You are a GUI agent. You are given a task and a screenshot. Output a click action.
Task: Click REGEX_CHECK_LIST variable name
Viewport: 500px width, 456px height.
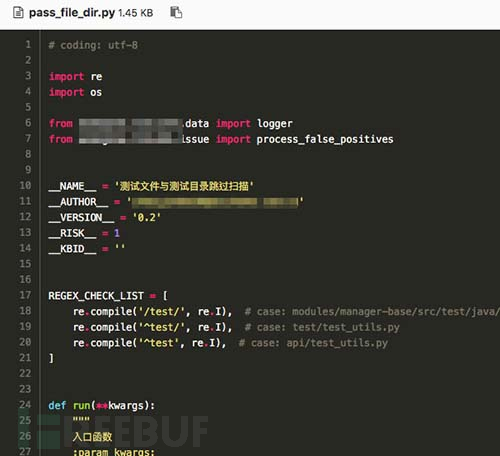point(96,296)
